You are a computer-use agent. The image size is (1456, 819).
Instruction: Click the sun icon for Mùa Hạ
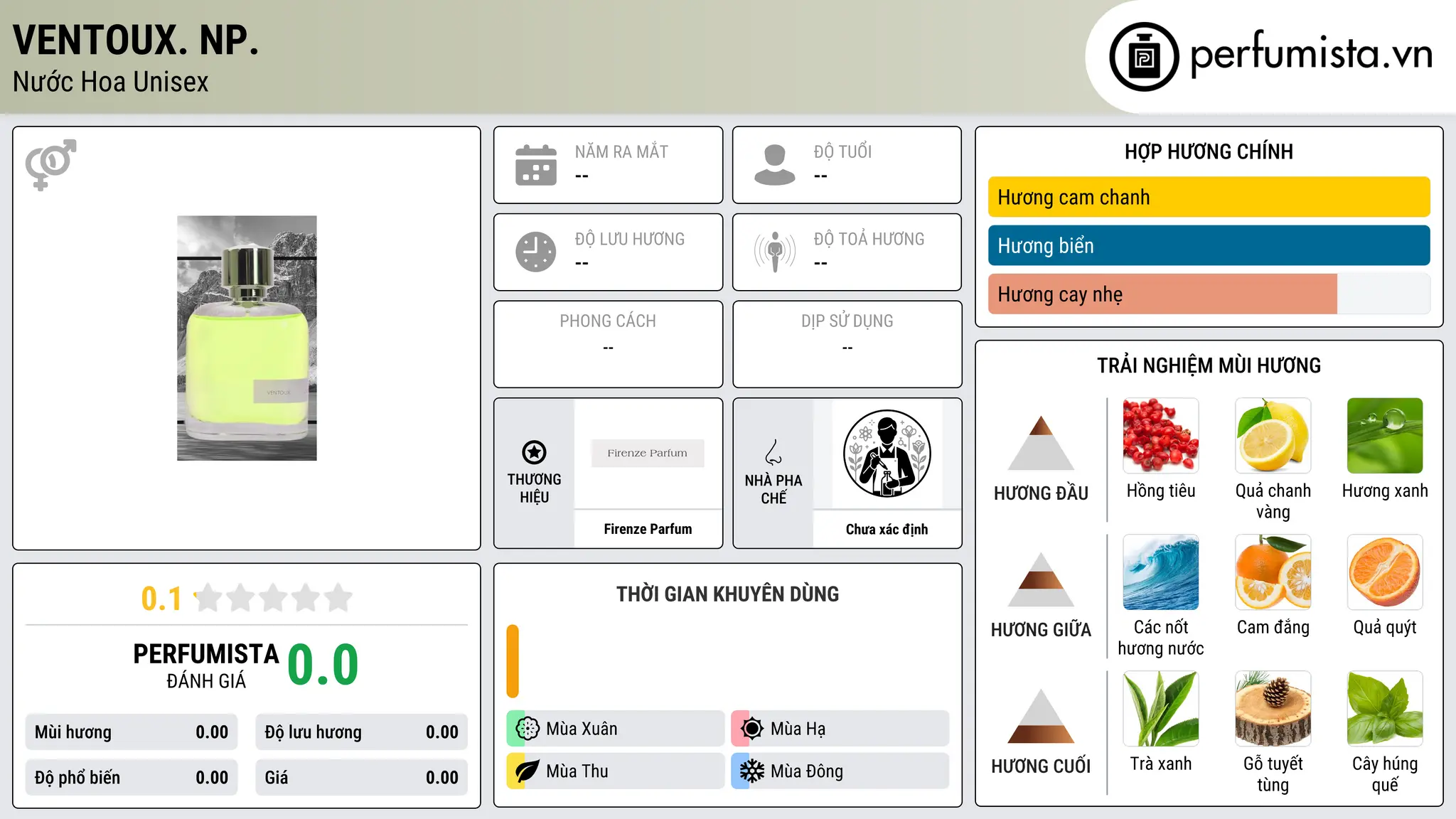click(x=752, y=729)
